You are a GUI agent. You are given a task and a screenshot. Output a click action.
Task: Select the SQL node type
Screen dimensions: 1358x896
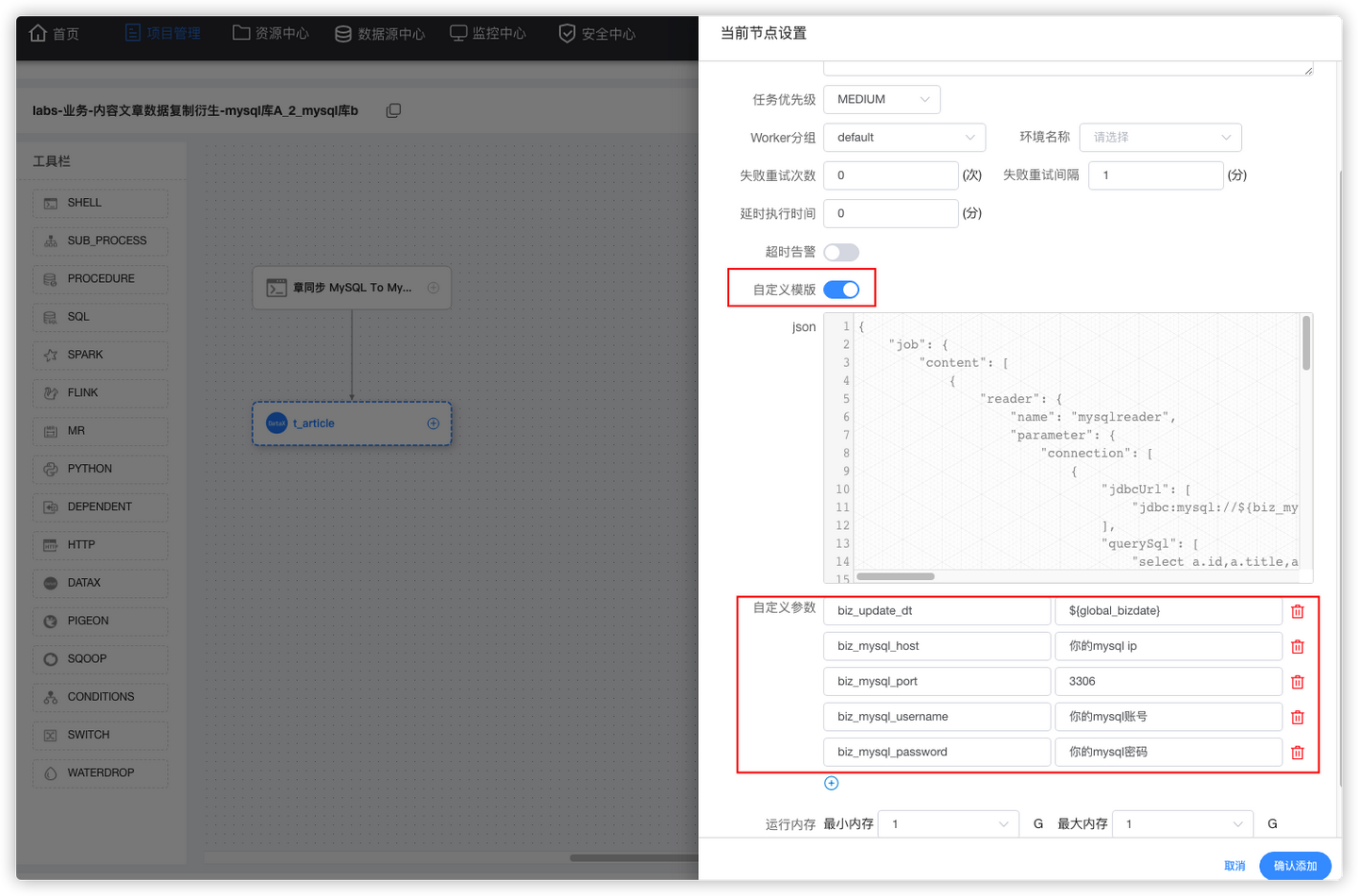pos(100,316)
